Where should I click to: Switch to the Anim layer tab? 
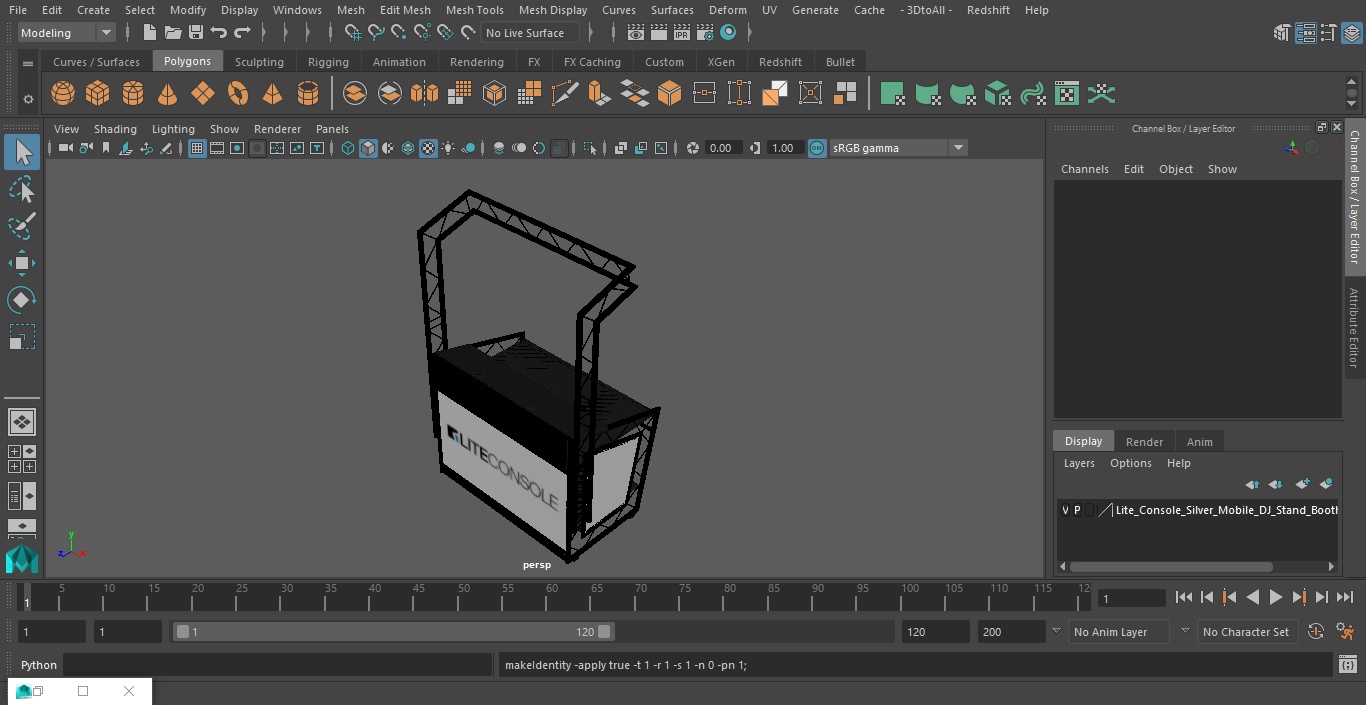click(x=1199, y=442)
